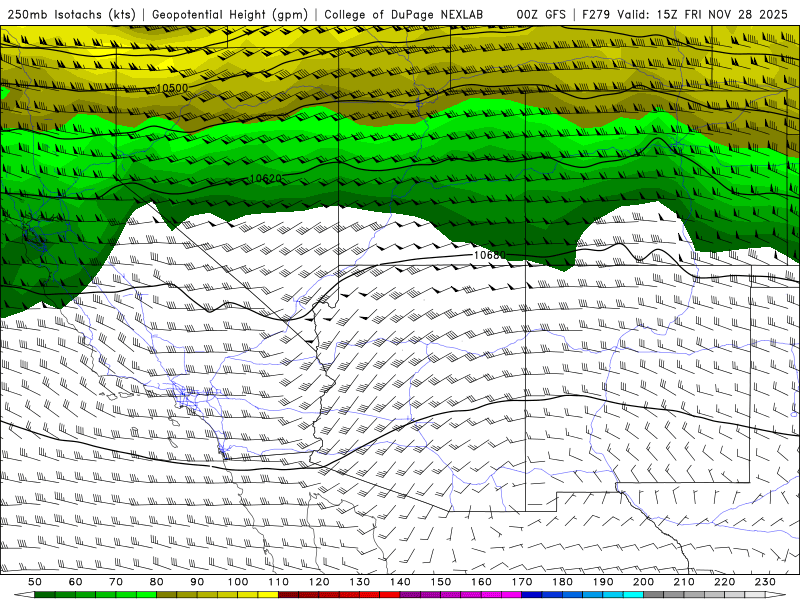Click the 230 value on the color scale

coord(765,582)
